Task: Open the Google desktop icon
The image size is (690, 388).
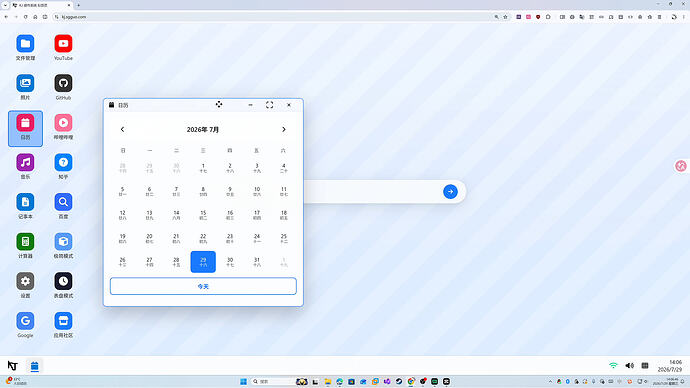Action: pyautogui.click(x=26, y=321)
